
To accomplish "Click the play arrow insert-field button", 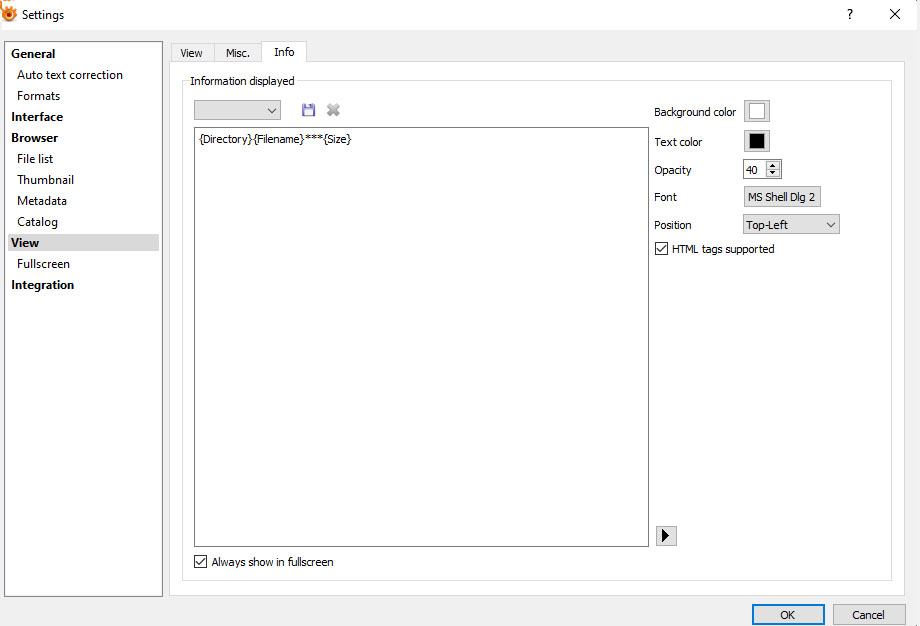I will click(x=666, y=536).
